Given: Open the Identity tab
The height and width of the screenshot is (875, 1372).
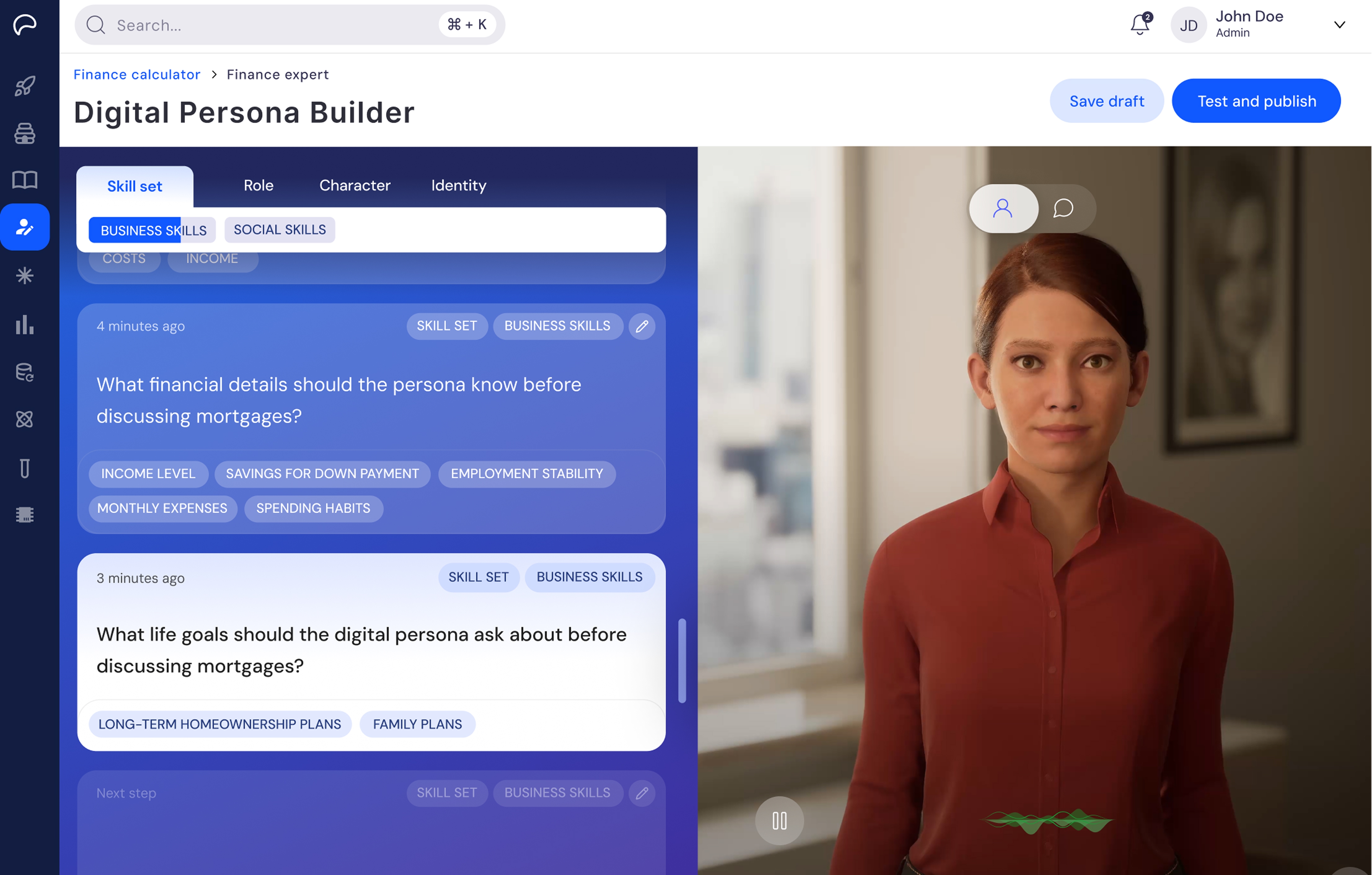Looking at the screenshot, I should point(459,185).
